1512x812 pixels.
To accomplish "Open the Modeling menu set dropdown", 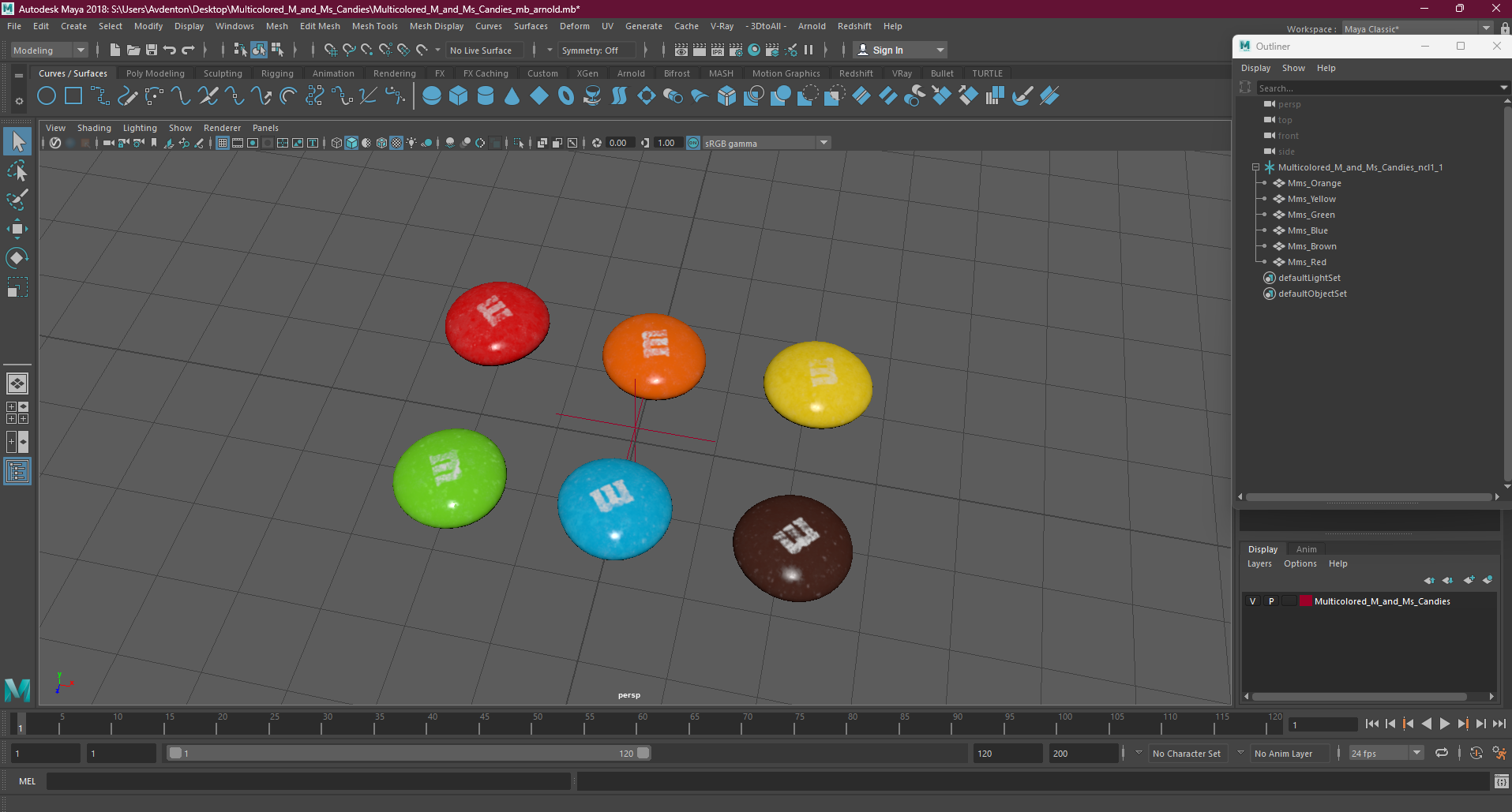I will [49, 50].
